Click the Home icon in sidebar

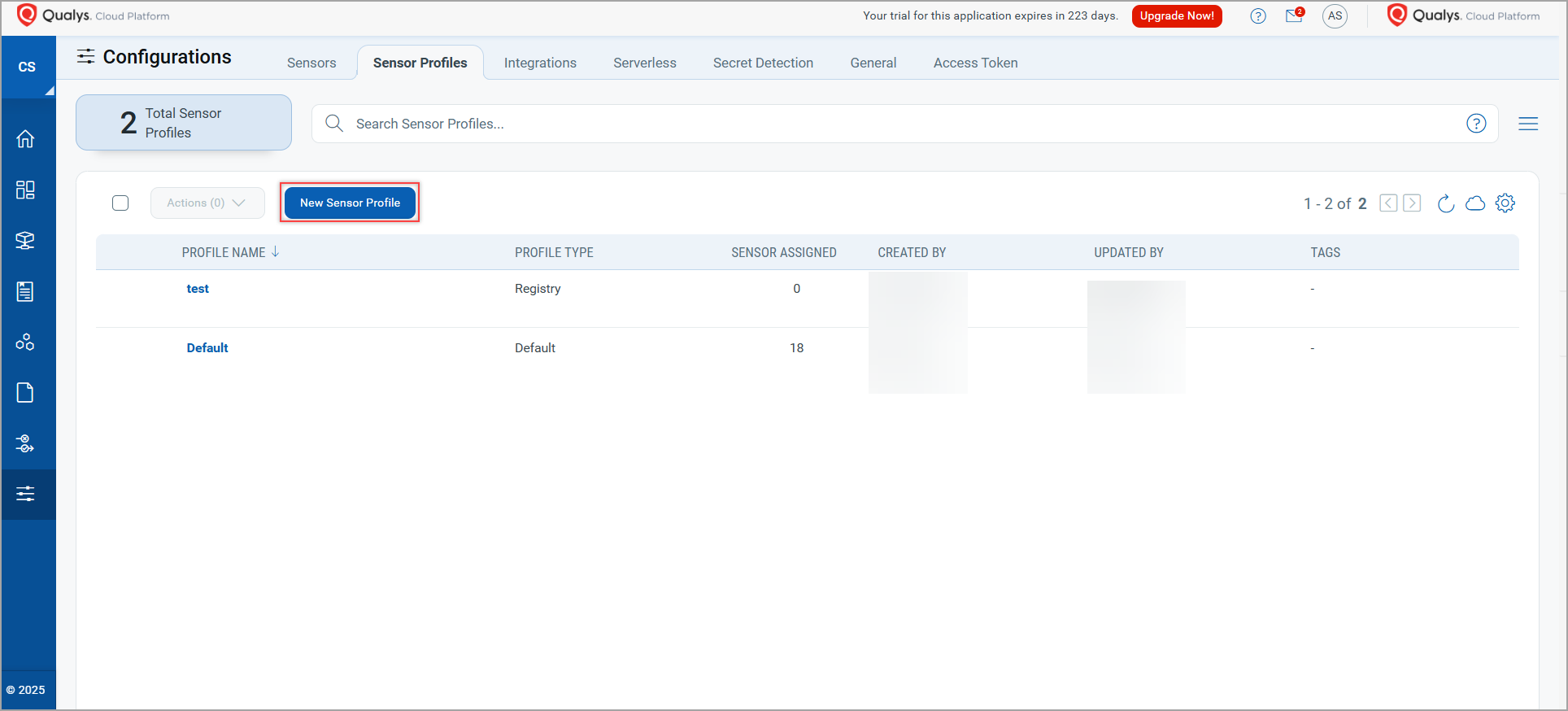click(25, 139)
